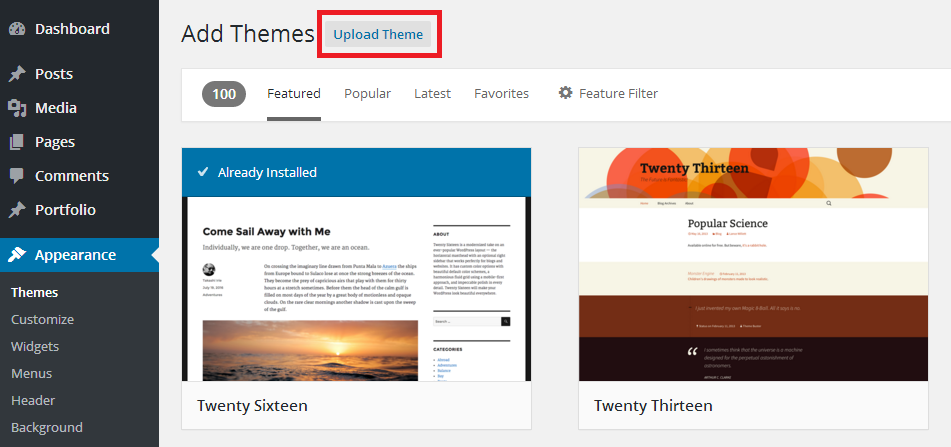
Task: Open the Twenty Sixteen theme preview thumbnail
Action: point(357,264)
